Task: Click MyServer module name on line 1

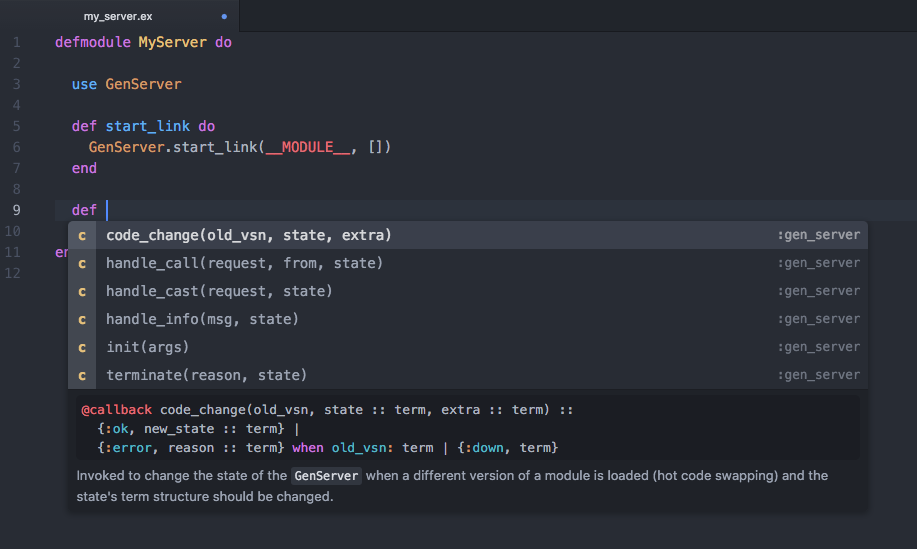Action: pyautogui.click(x=173, y=42)
